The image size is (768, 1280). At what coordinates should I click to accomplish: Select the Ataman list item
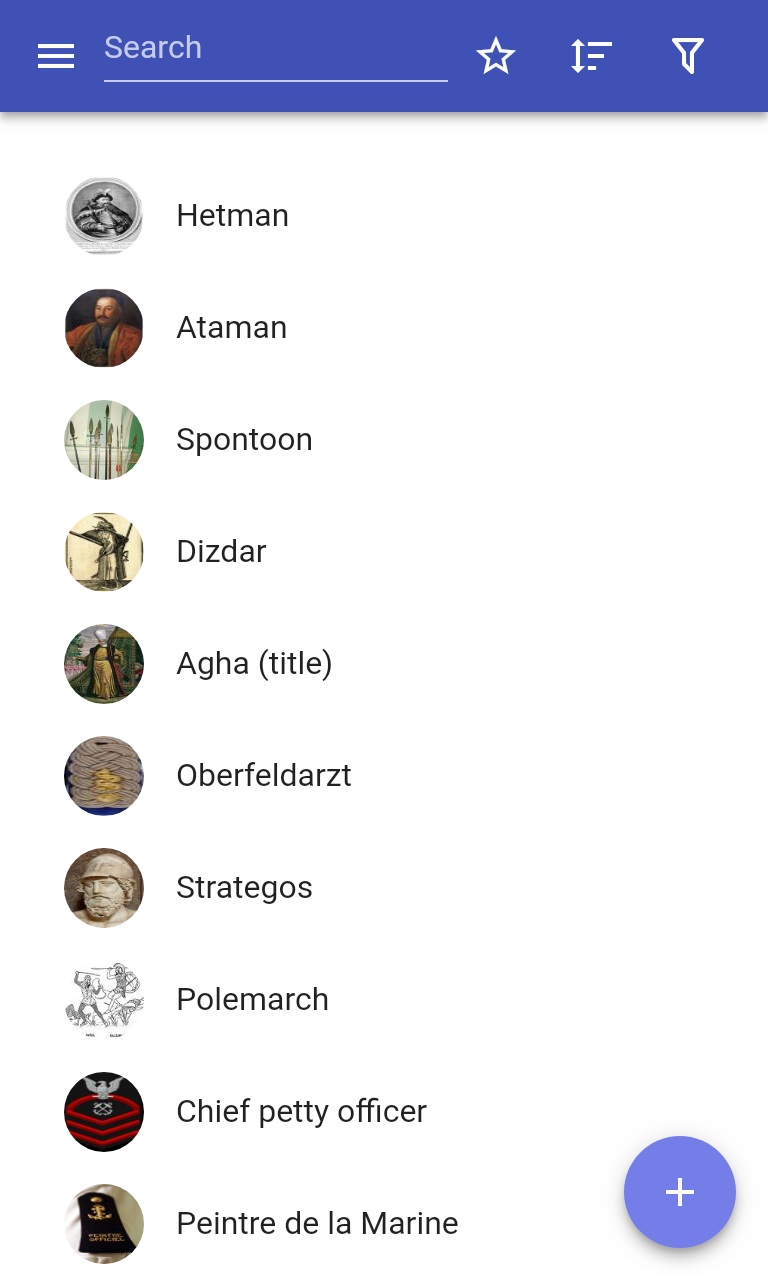pos(231,328)
